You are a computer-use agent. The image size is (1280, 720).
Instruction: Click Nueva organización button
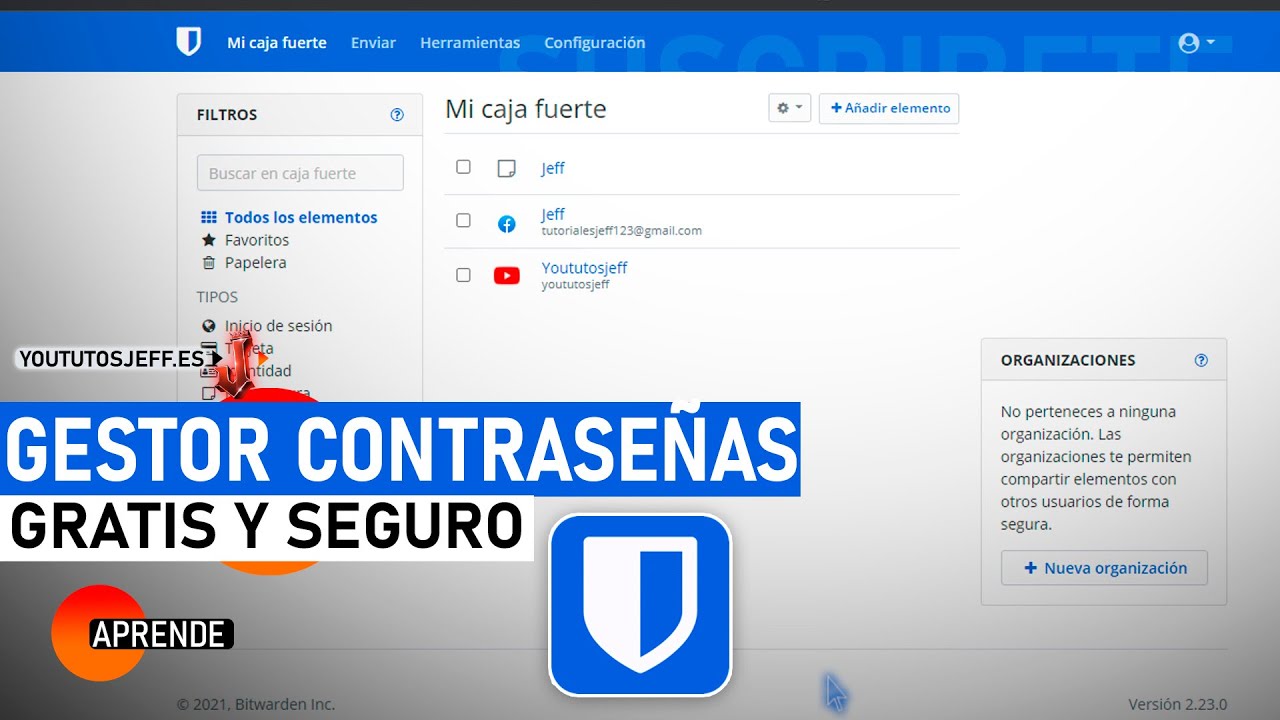click(x=1104, y=568)
